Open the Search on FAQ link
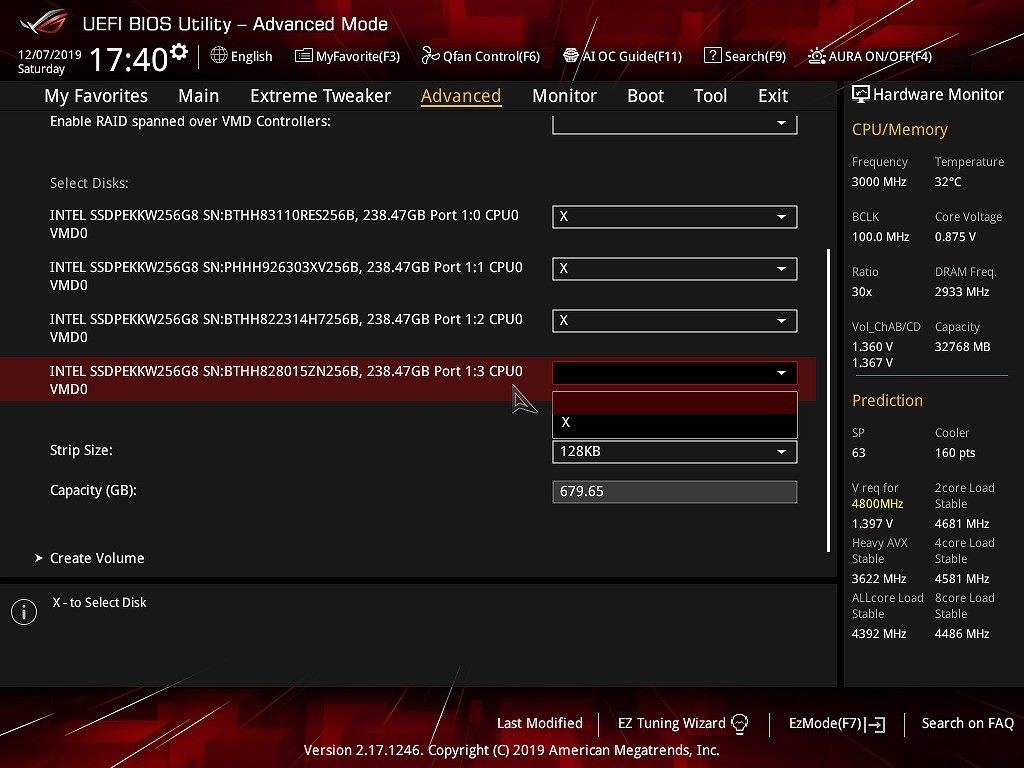This screenshot has height=768, width=1024. pyautogui.click(x=967, y=723)
